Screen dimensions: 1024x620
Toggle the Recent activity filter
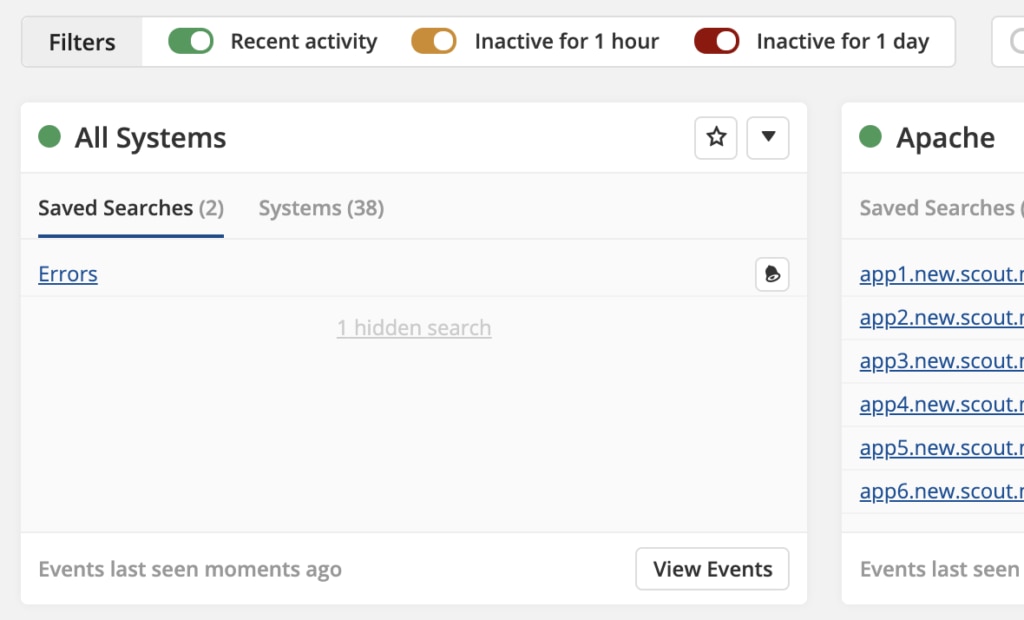point(191,41)
